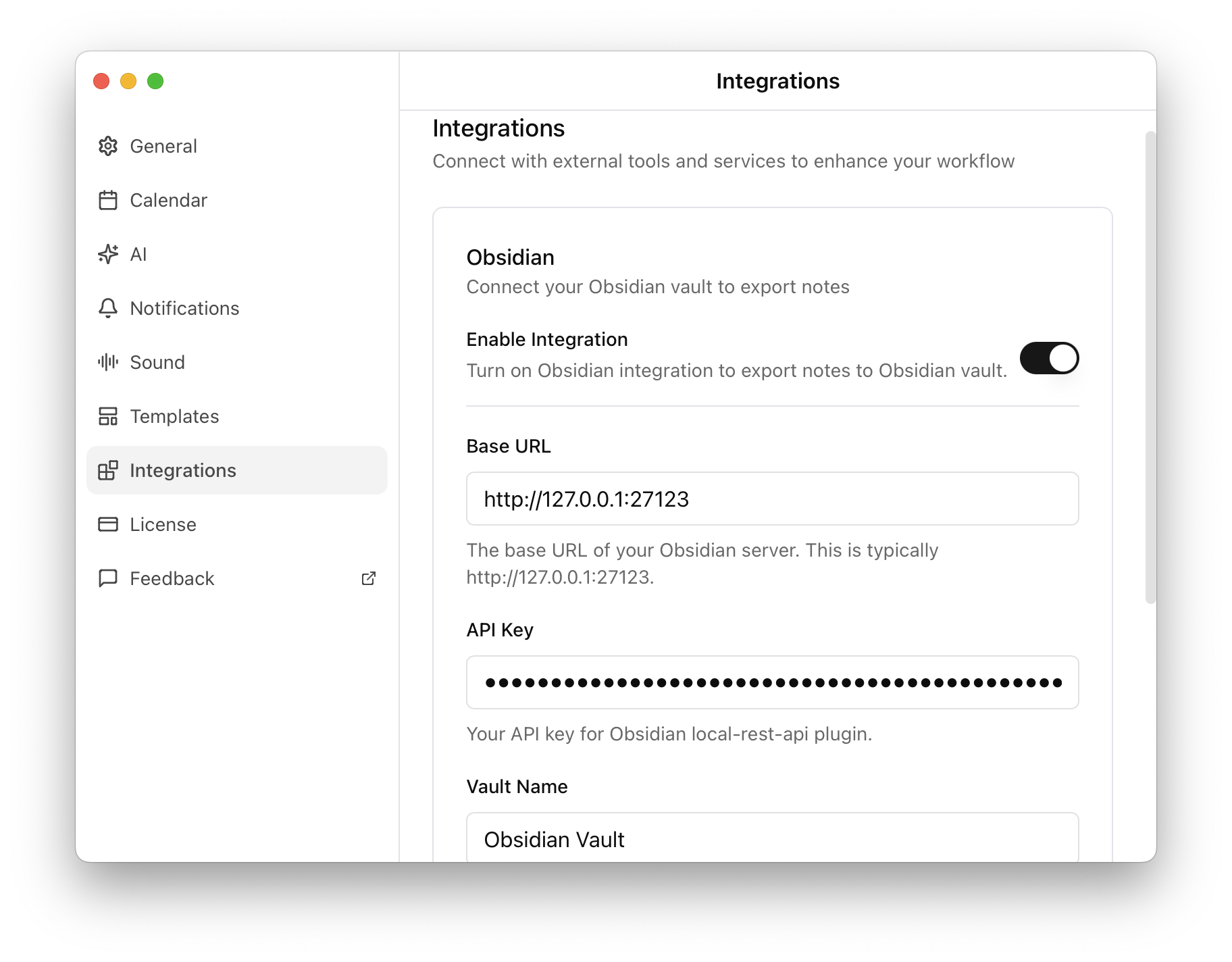Image resolution: width=1232 pixels, height=962 pixels.
Task: Select the Integrations blocks icon
Action: [x=109, y=470]
